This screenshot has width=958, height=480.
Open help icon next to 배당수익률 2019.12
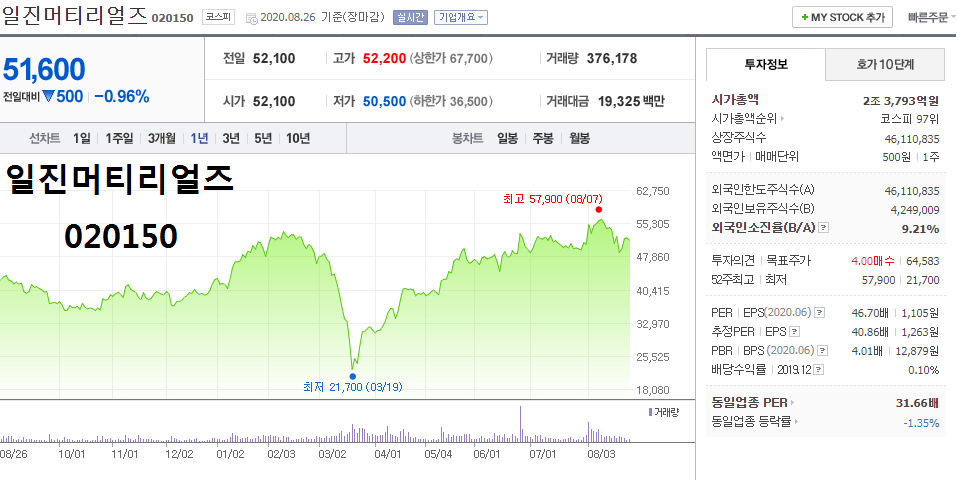tap(819, 370)
